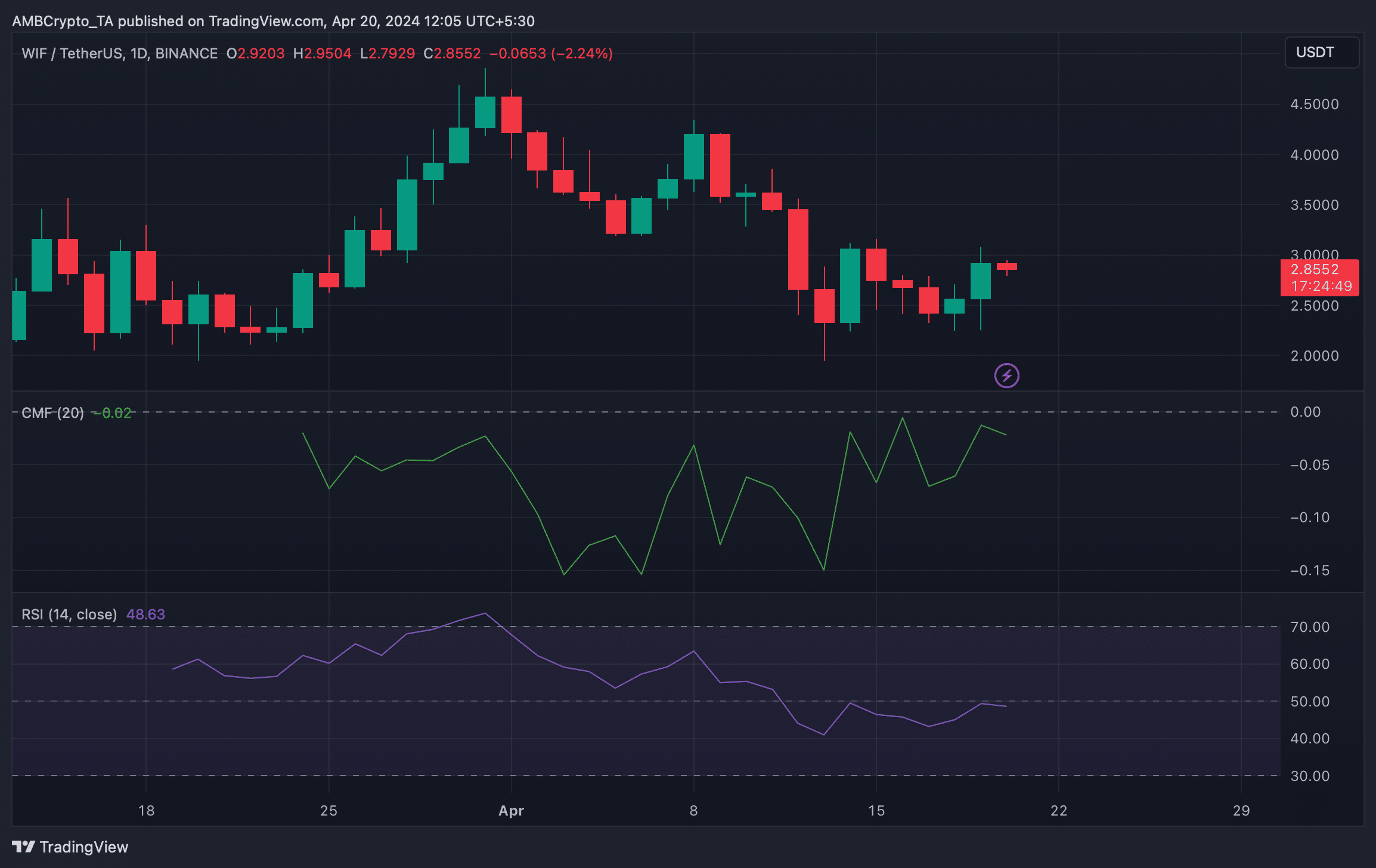1376x868 pixels.
Task: Click the 8 date label on time axis
Action: [693, 811]
